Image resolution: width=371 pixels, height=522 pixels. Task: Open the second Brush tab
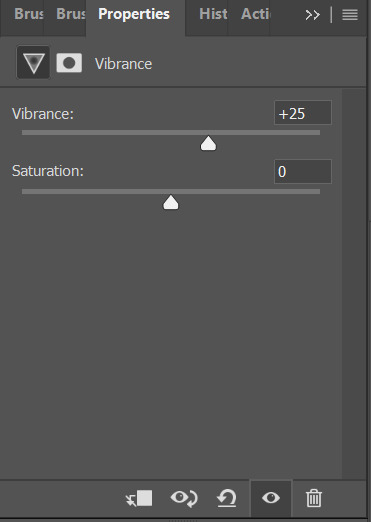(70, 14)
